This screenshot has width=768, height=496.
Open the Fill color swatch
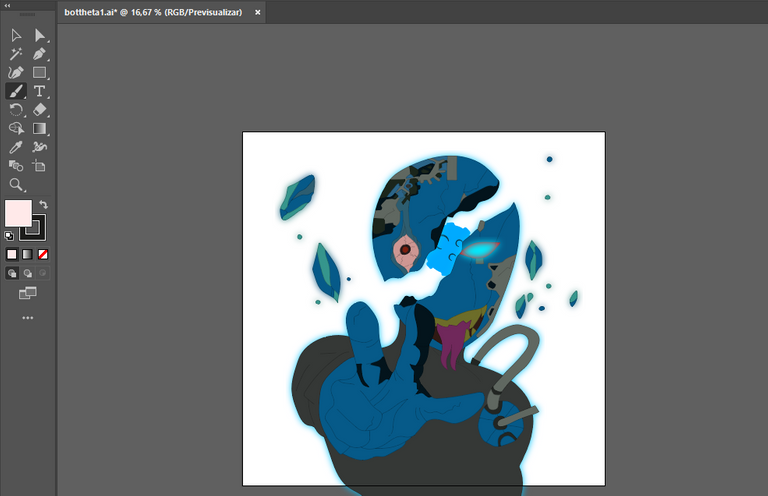[x=18, y=213]
